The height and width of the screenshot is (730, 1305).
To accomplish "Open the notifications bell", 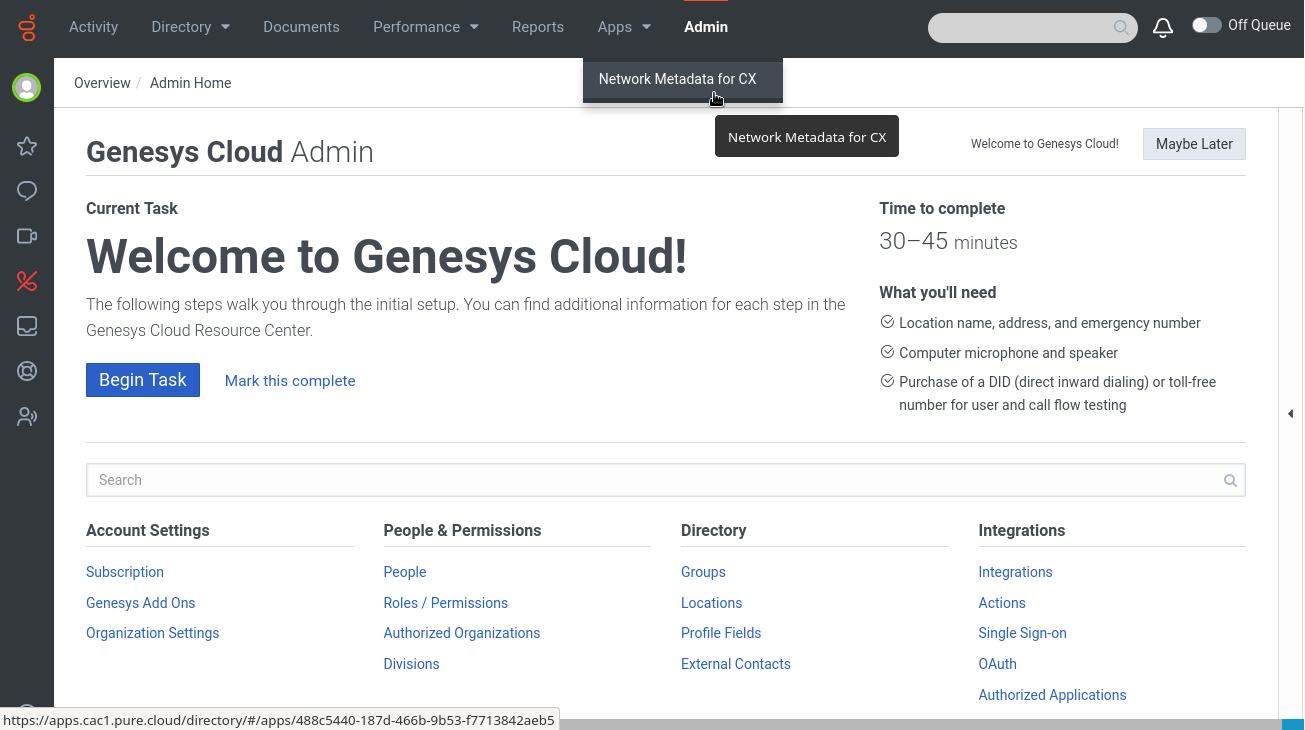I will tap(1162, 28).
